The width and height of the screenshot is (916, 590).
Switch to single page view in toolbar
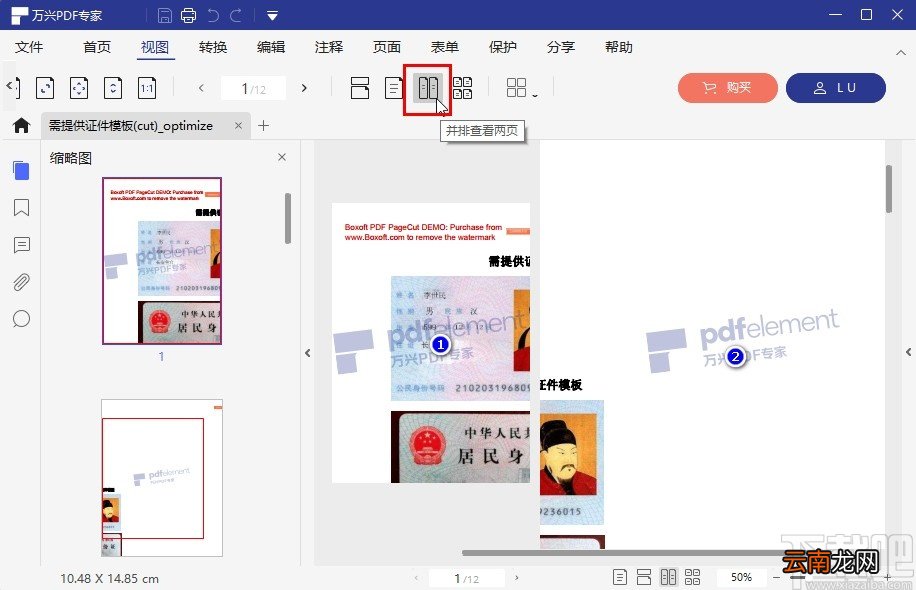click(x=394, y=88)
